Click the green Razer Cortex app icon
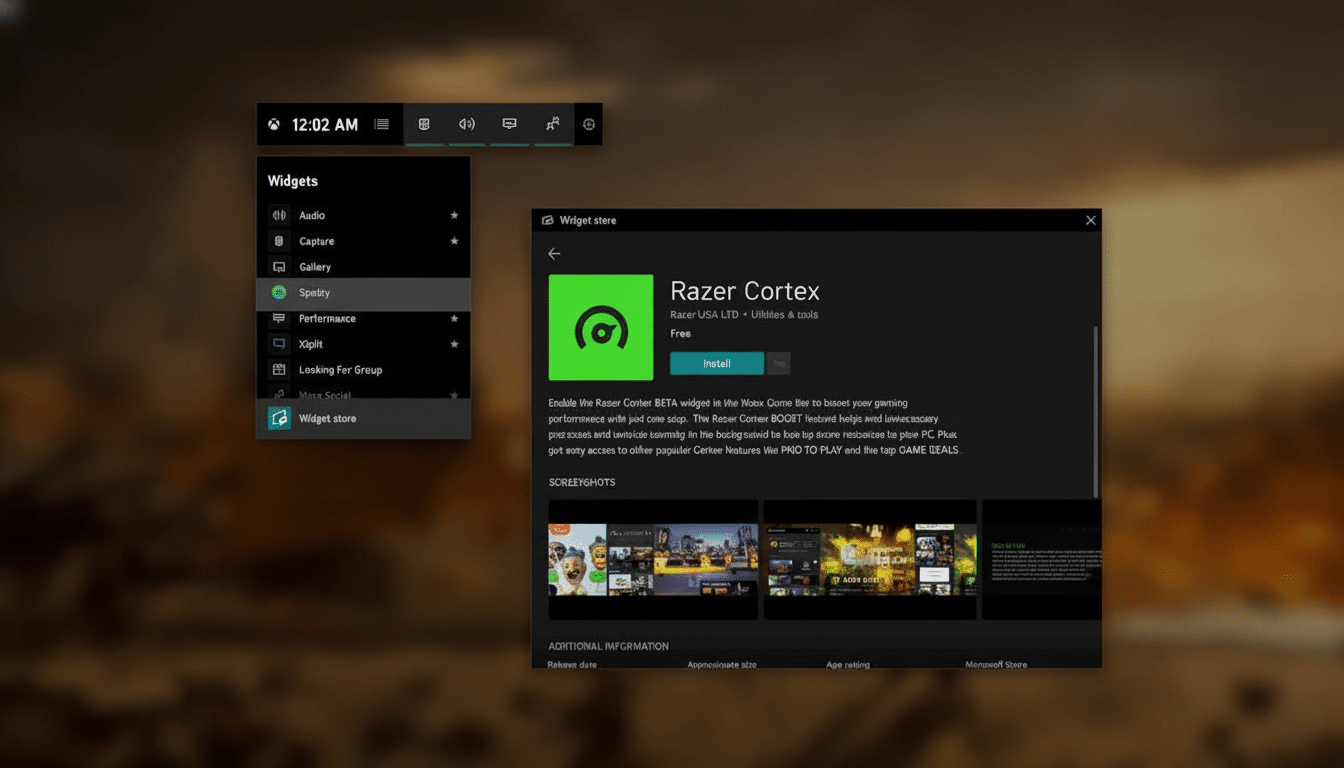 600,328
